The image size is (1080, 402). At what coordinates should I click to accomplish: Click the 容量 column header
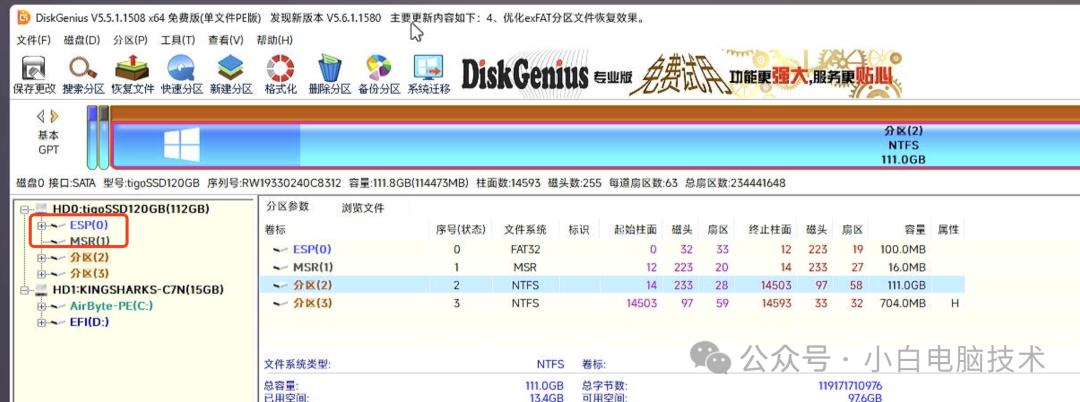point(914,230)
